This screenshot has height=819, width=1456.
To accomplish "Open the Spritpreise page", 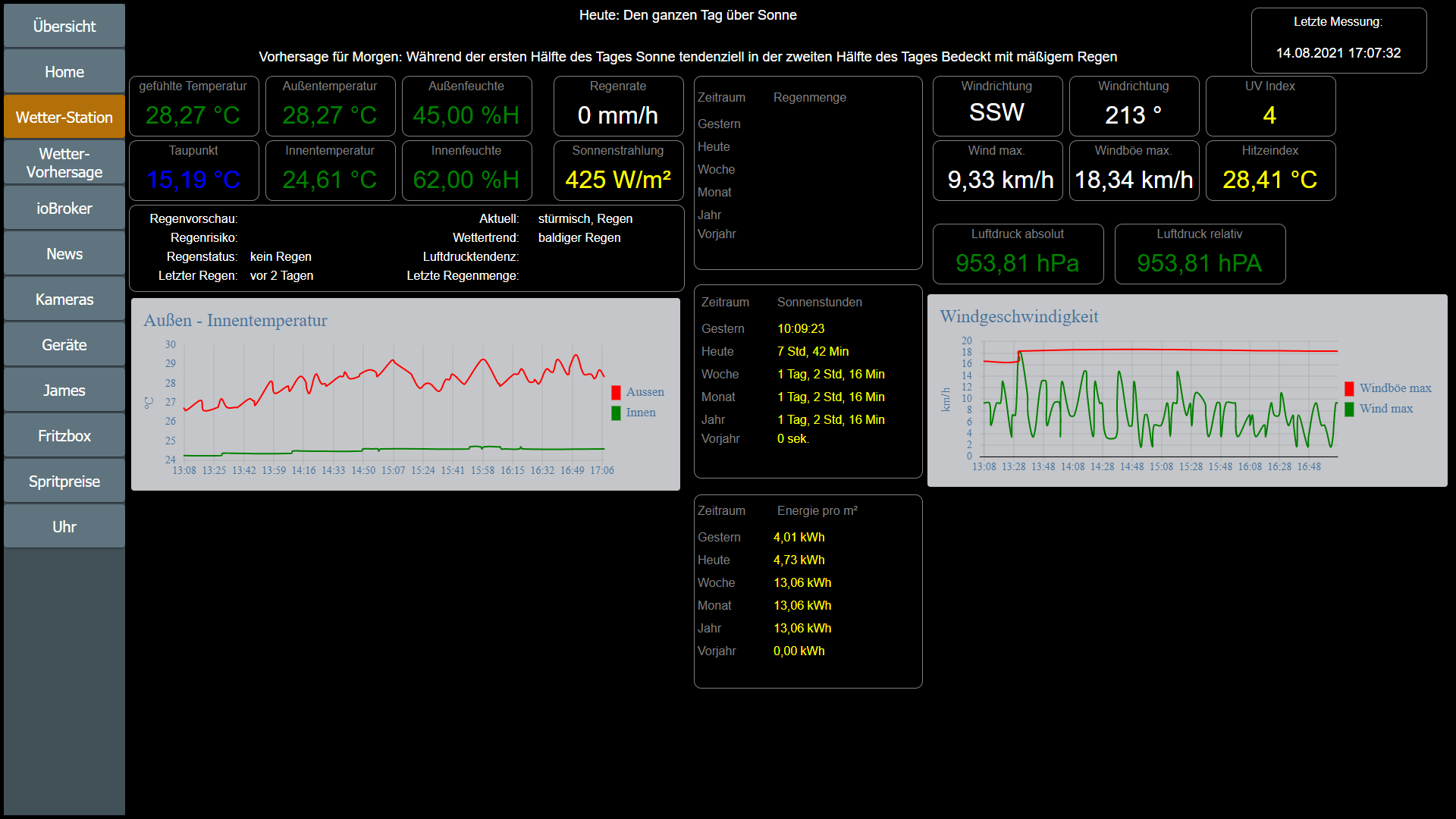I will (x=64, y=482).
